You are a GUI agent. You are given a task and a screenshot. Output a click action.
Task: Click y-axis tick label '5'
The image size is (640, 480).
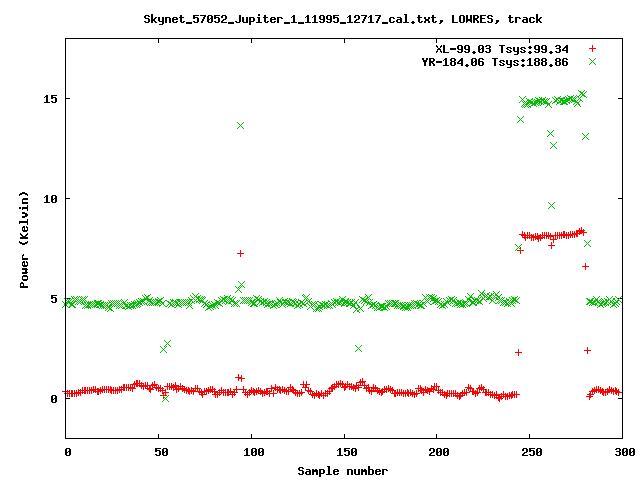point(54,299)
